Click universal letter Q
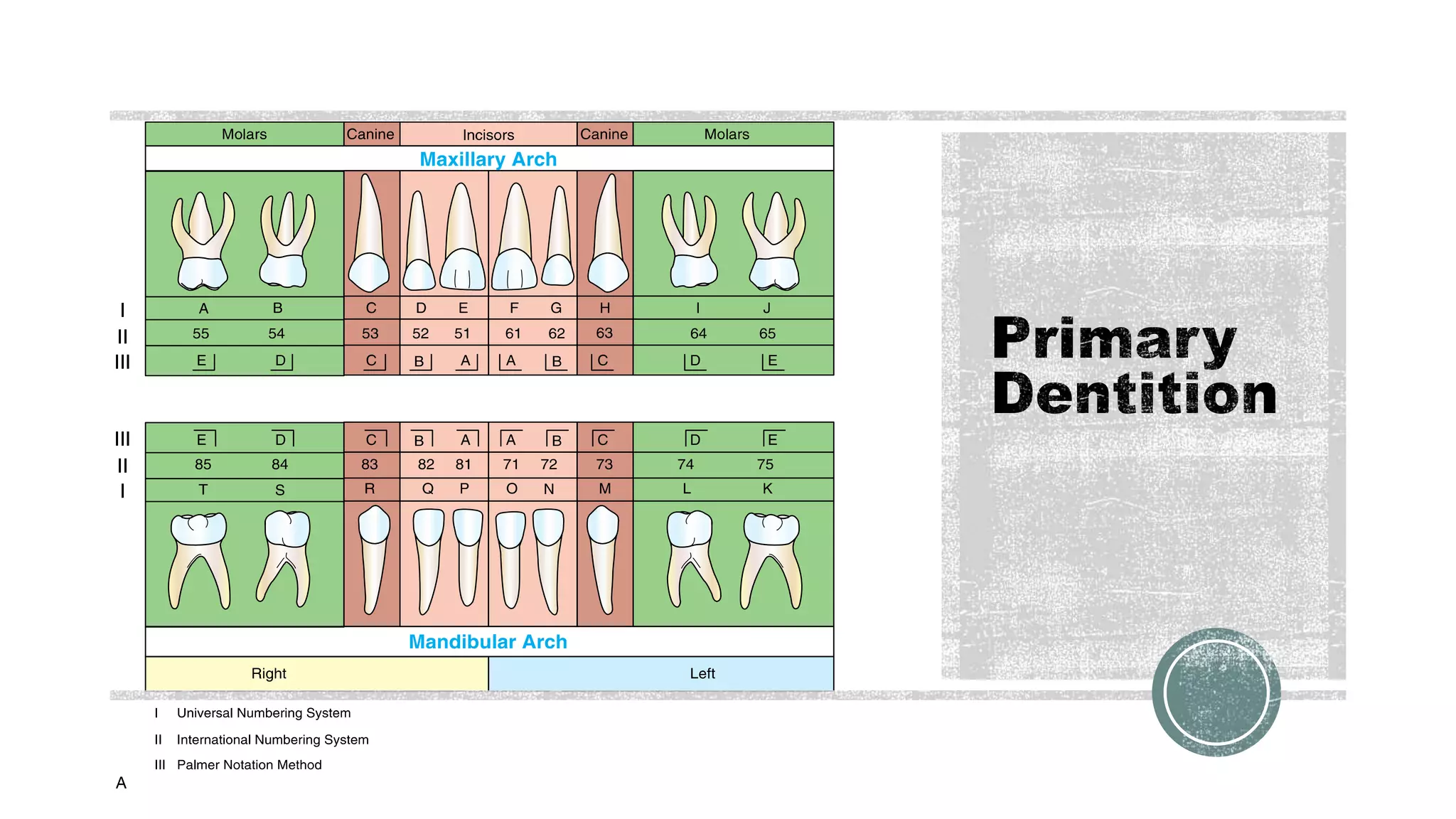Viewport: 1456px width, 819px height. click(x=427, y=488)
